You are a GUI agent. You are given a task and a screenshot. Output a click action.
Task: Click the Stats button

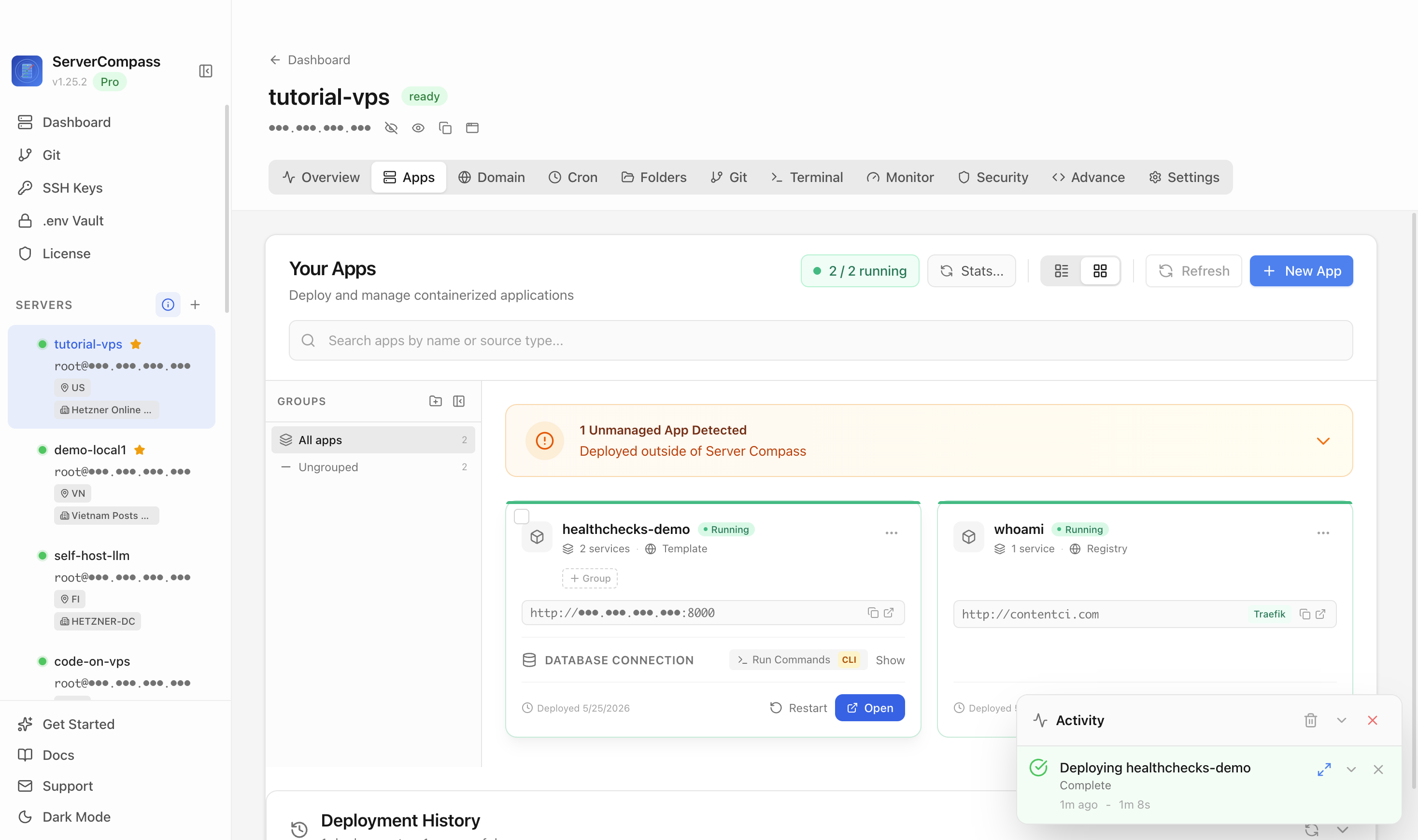[972, 271]
